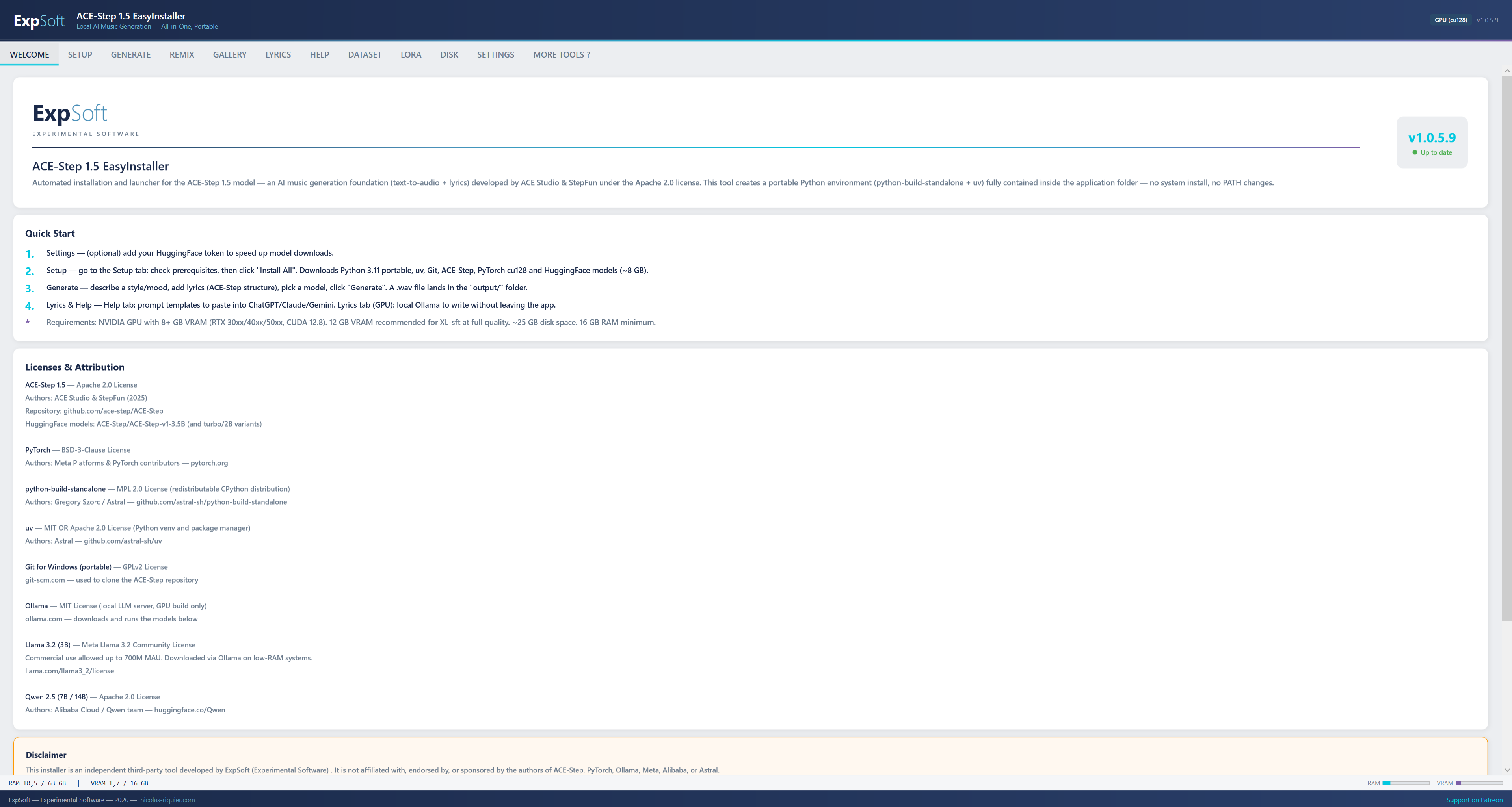This screenshot has height=807, width=1512.
Task: Click the green Up to date status
Action: tap(1432, 152)
